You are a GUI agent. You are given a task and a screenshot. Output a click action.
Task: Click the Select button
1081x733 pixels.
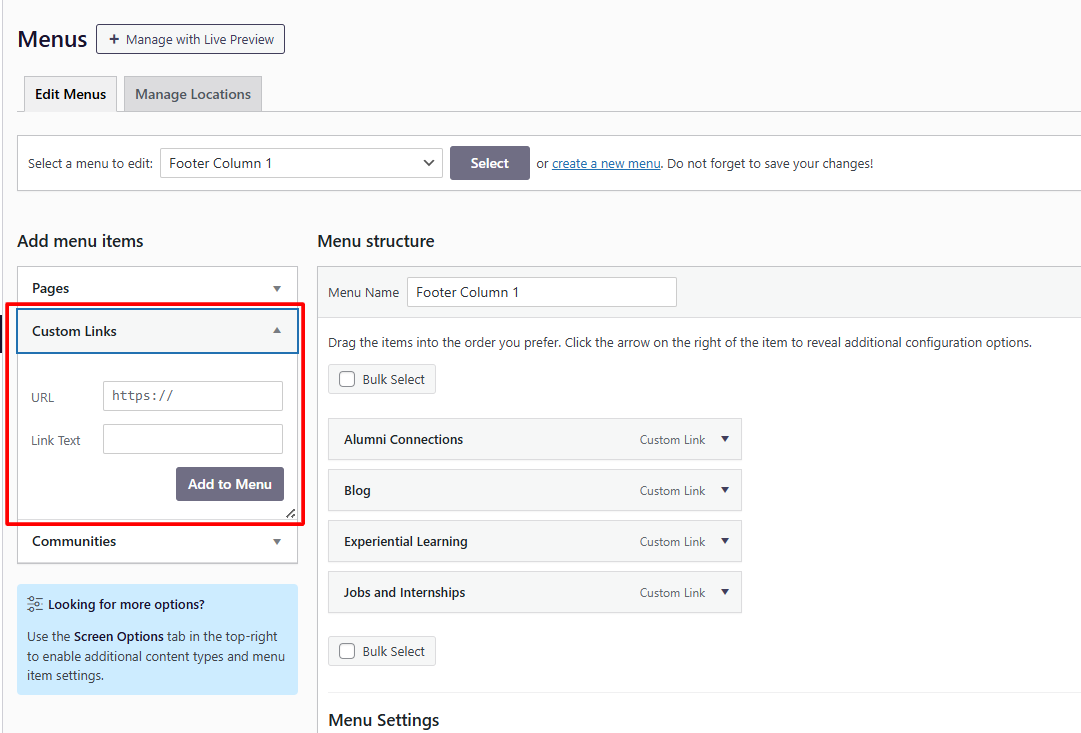[489, 163]
